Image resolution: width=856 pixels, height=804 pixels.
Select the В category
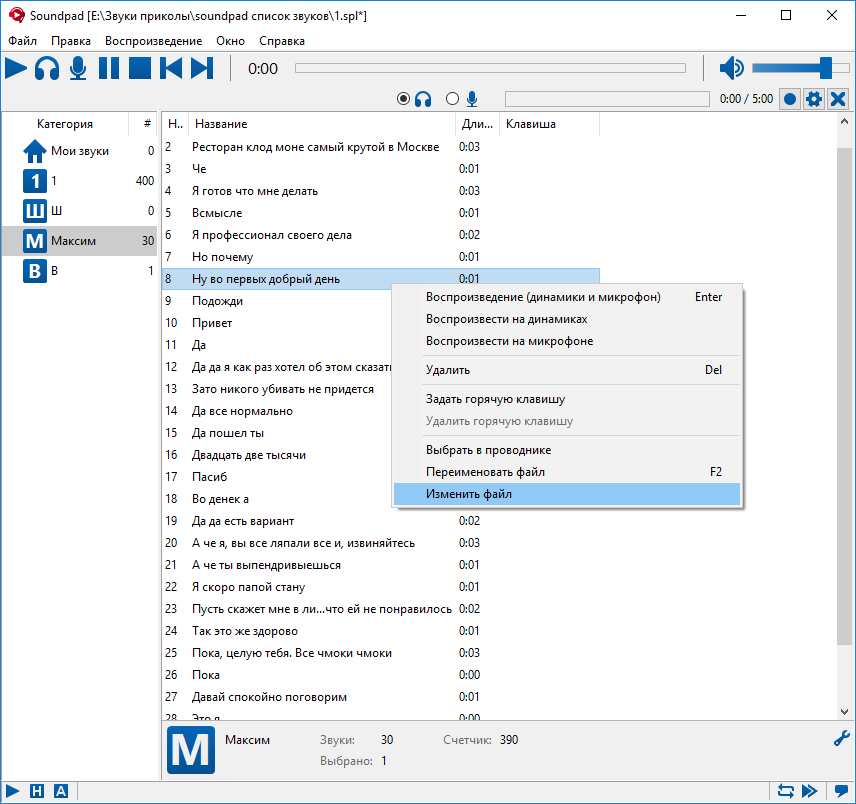pyautogui.click(x=80, y=271)
